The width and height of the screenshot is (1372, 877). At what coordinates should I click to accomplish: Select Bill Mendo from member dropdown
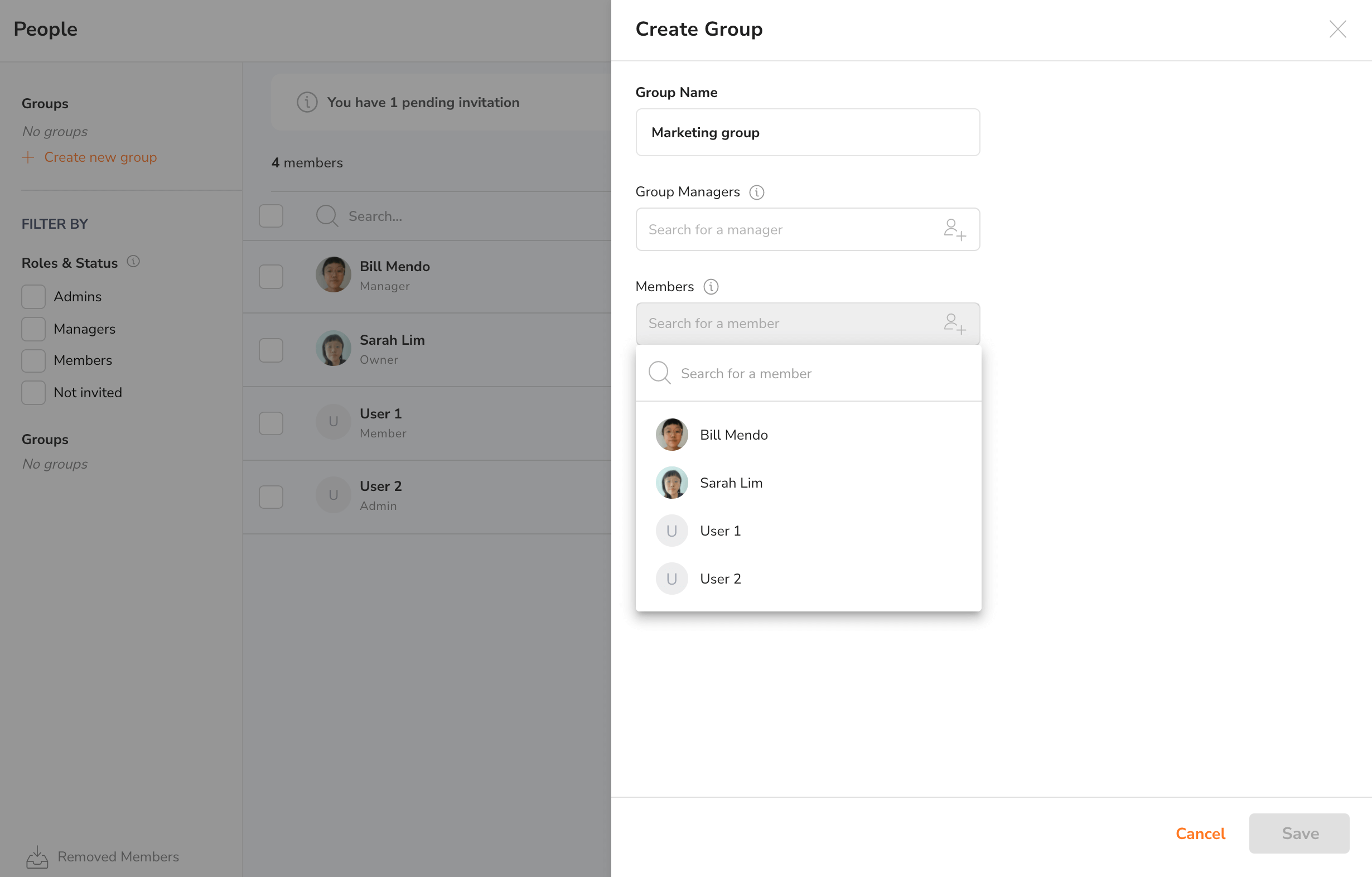click(x=734, y=434)
